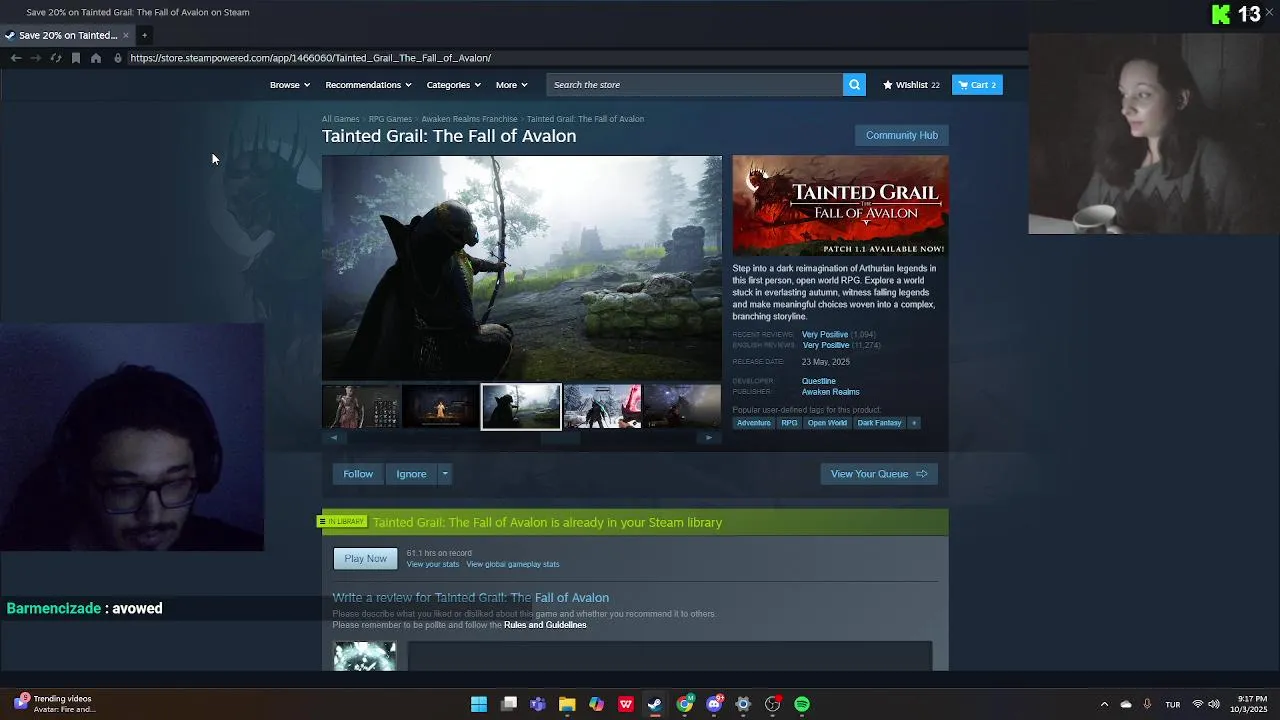Expand the Categories menu
This screenshot has width=1280, height=720.
click(x=453, y=85)
